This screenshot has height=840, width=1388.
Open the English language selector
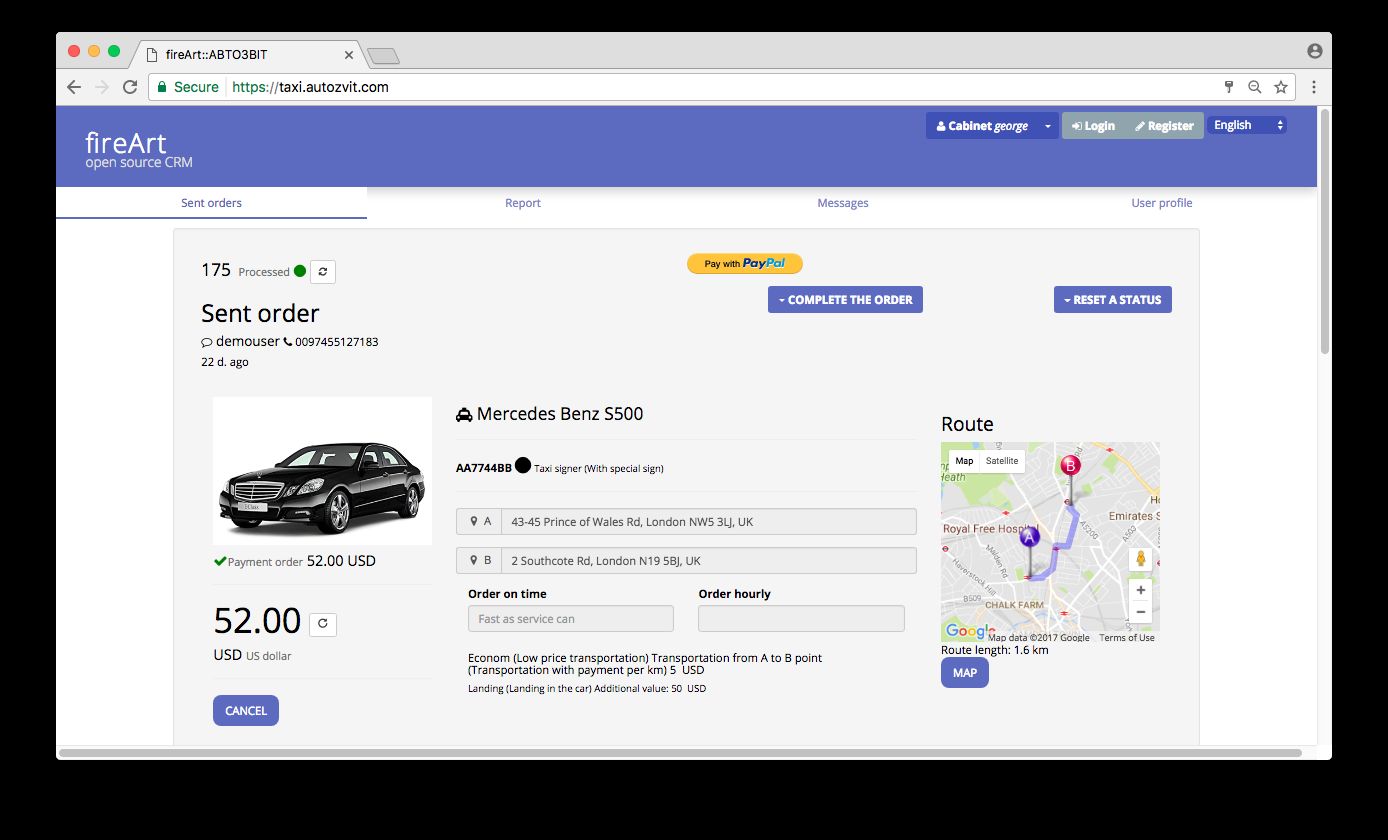[x=1246, y=125]
